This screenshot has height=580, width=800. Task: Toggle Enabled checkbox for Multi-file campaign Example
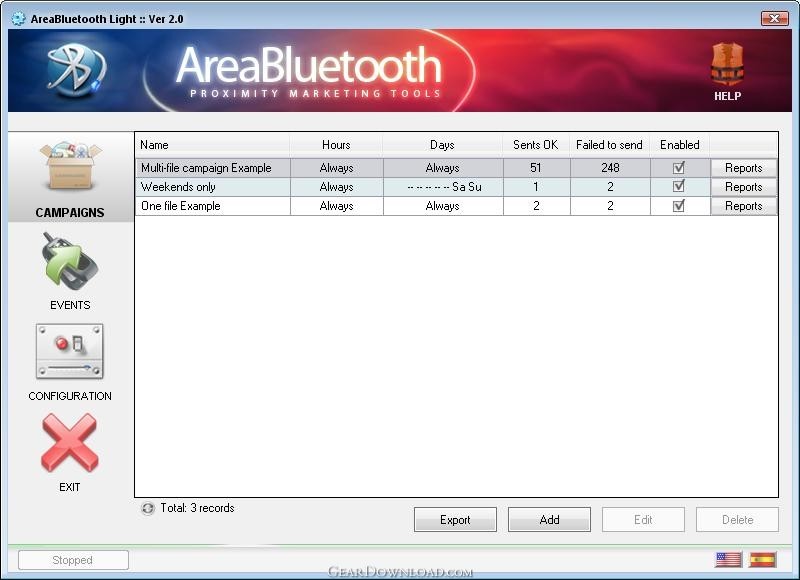679,167
